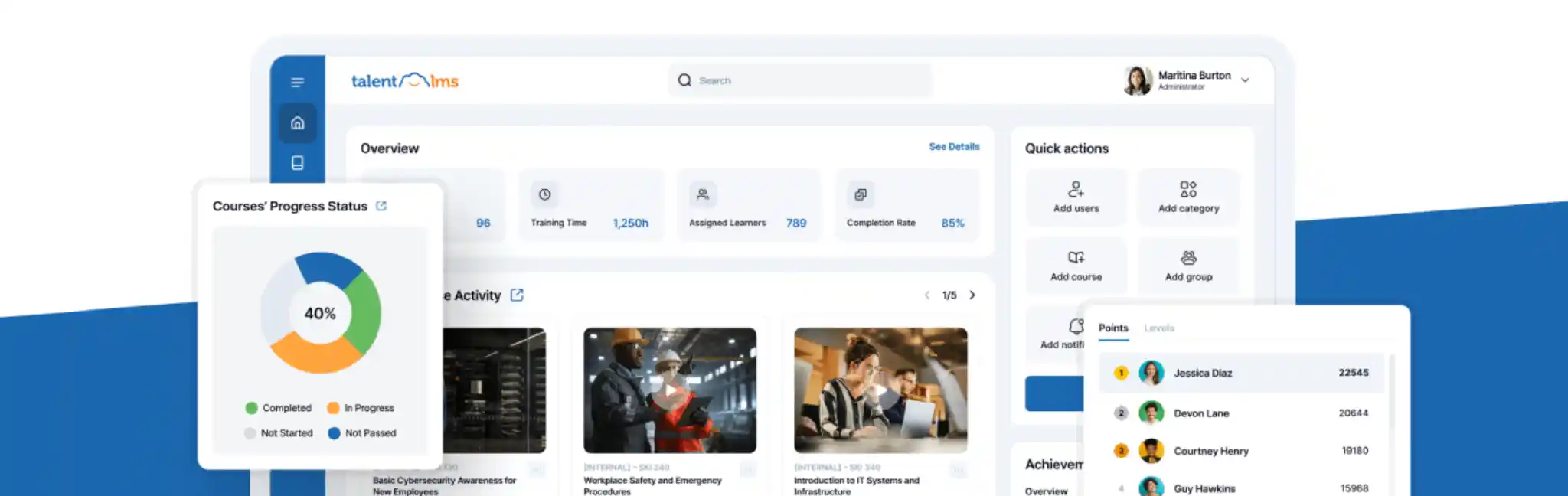Click the green Completed legend swatch
Screen dimensions: 1568x496
251,408
